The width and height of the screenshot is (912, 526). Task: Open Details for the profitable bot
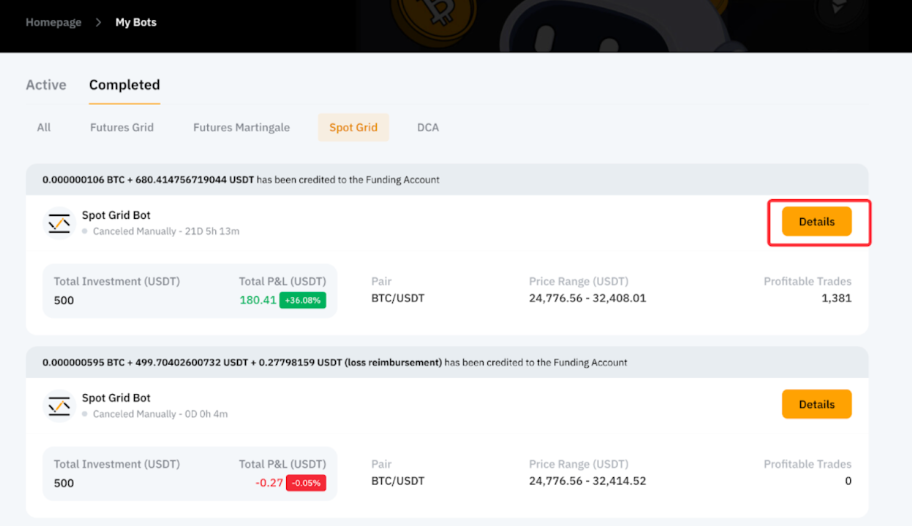(816, 222)
